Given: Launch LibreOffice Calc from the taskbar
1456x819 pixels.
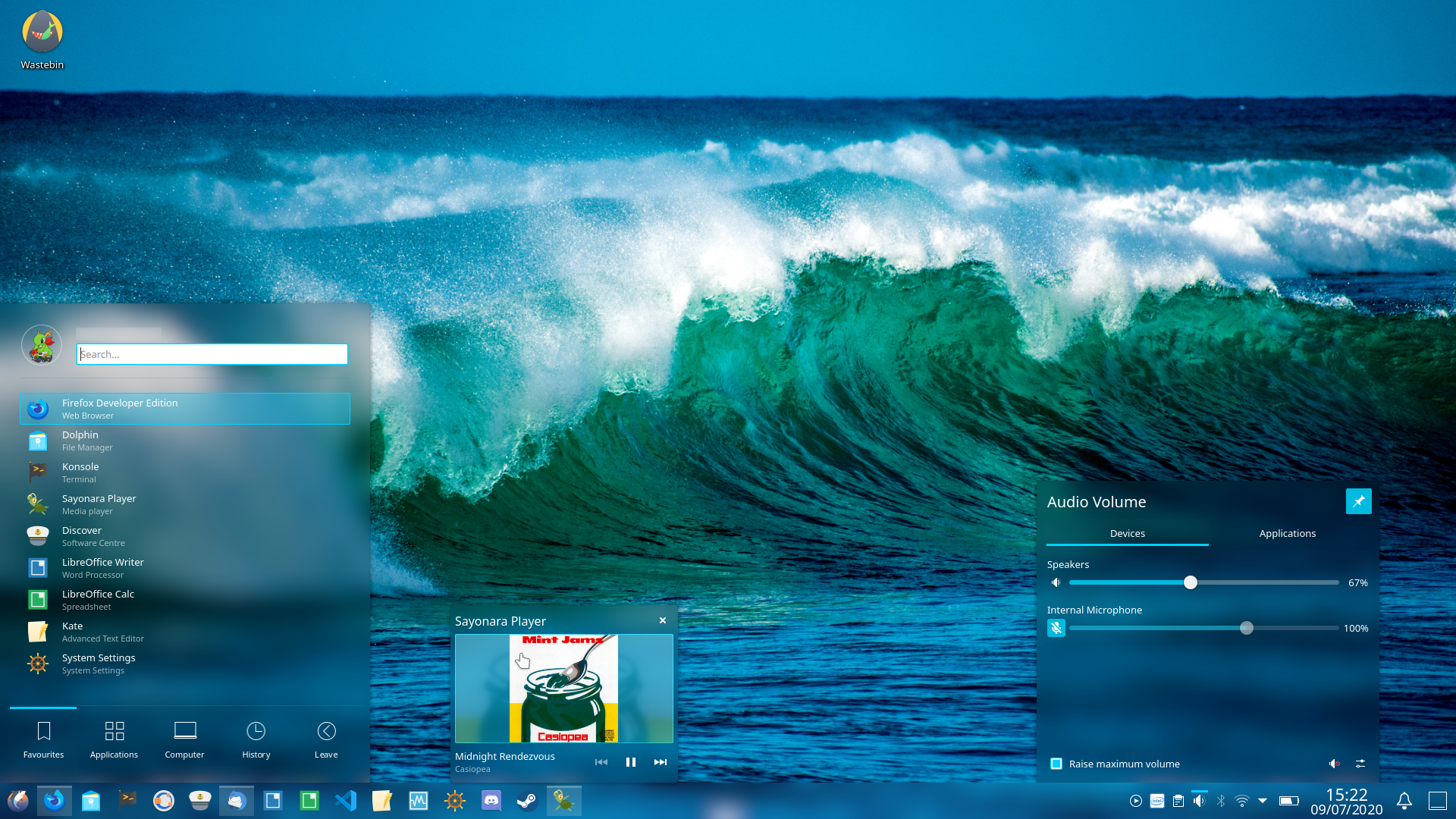Looking at the screenshot, I should click(x=309, y=801).
